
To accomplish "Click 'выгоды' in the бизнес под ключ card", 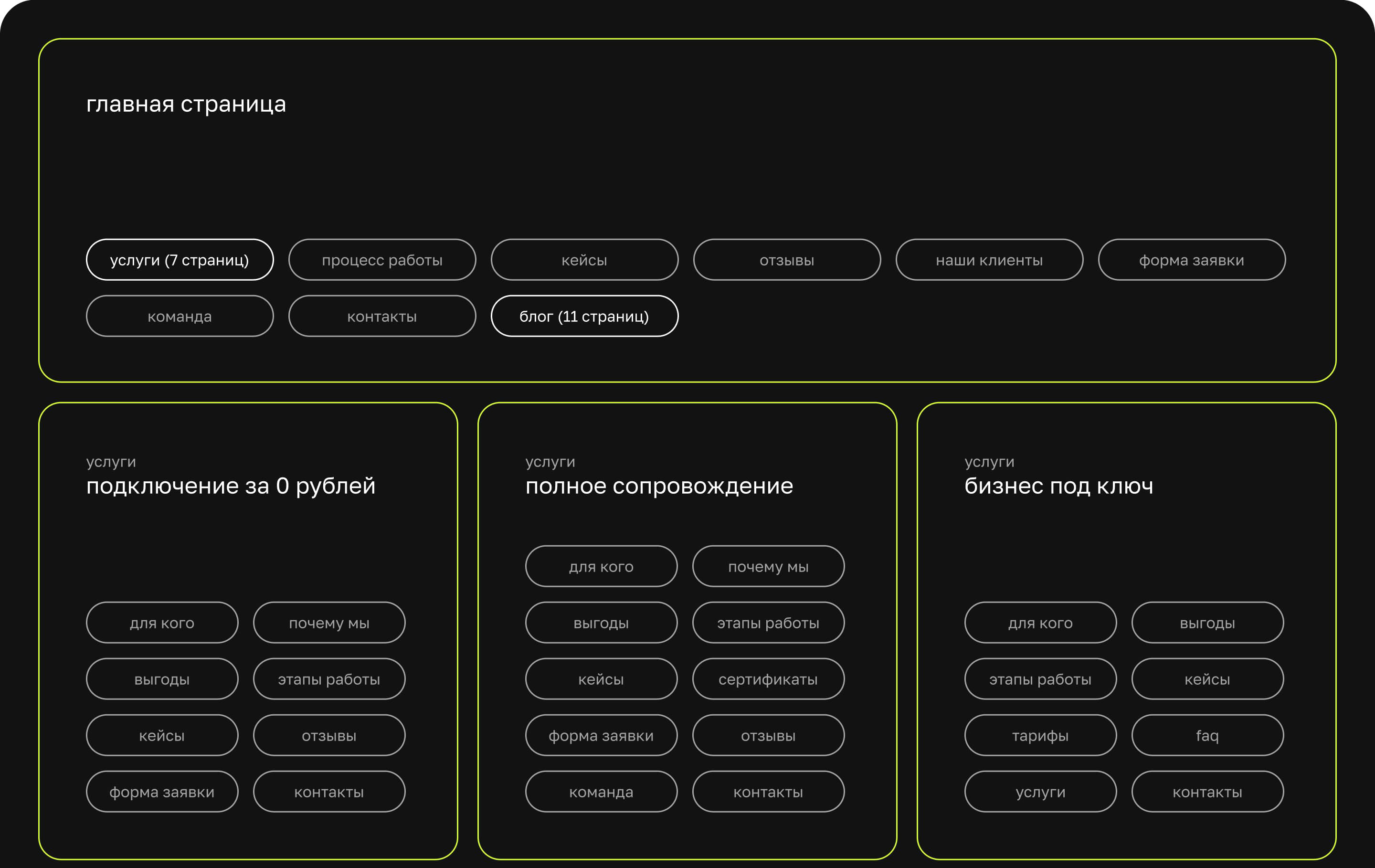I will pyautogui.click(x=1207, y=623).
